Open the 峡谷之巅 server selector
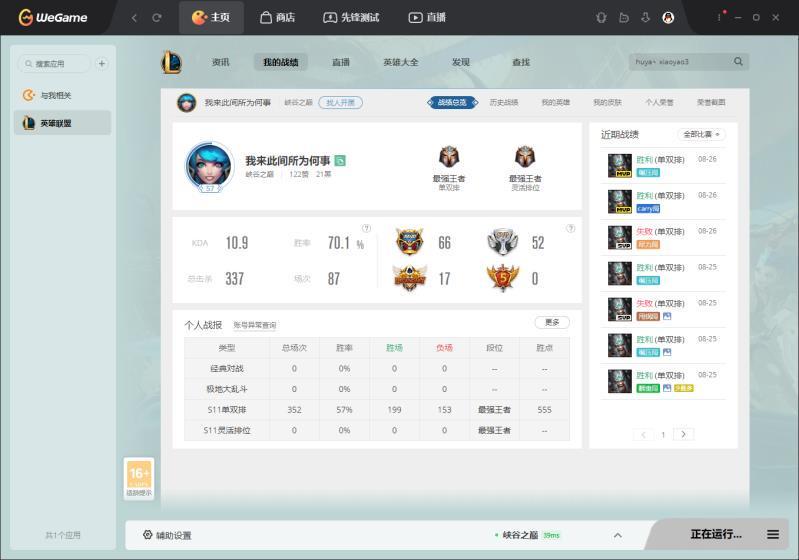The height and width of the screenshot is (560, 799). click(526, 535)
